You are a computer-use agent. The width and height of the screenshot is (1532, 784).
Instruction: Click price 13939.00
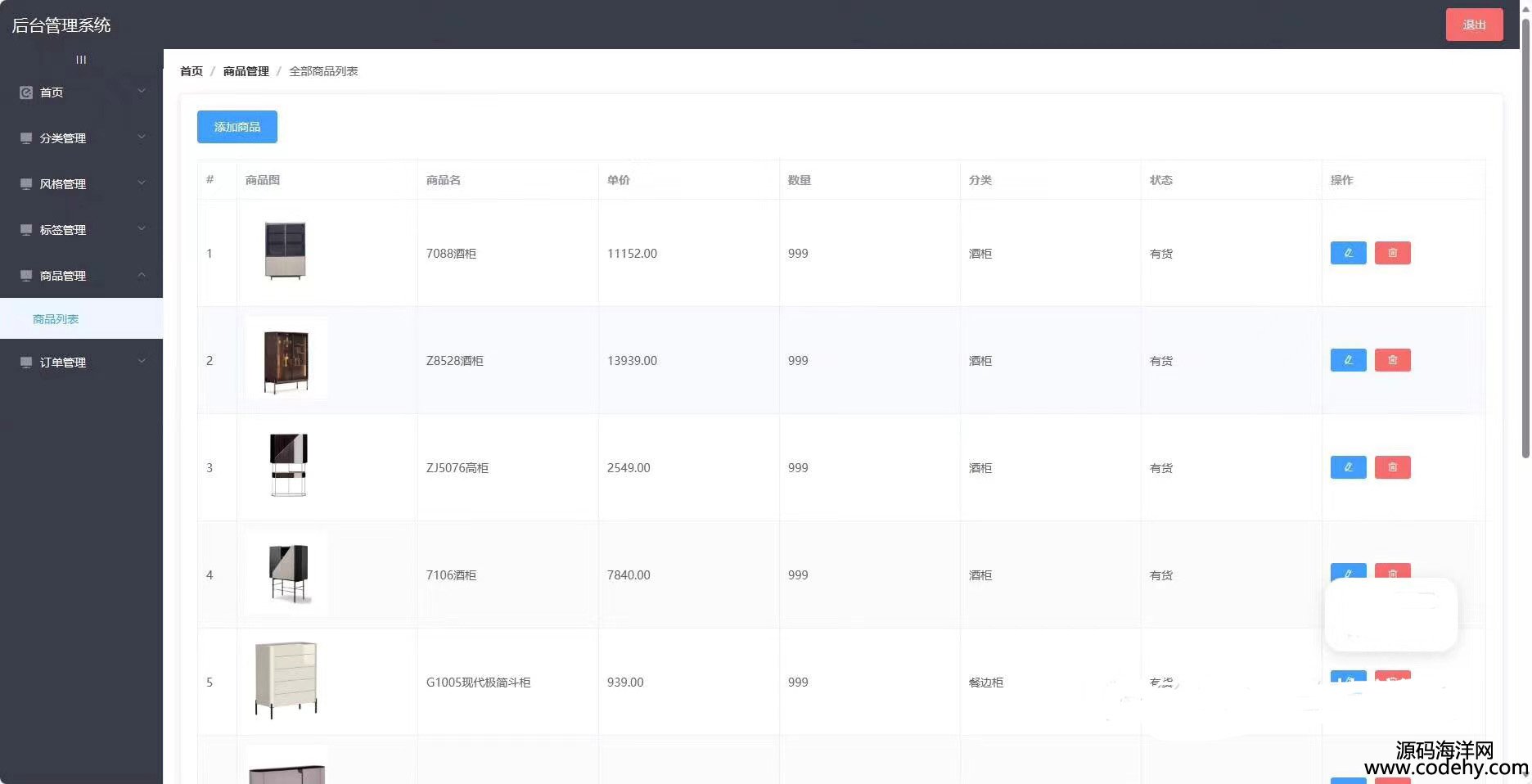[632, 361]
